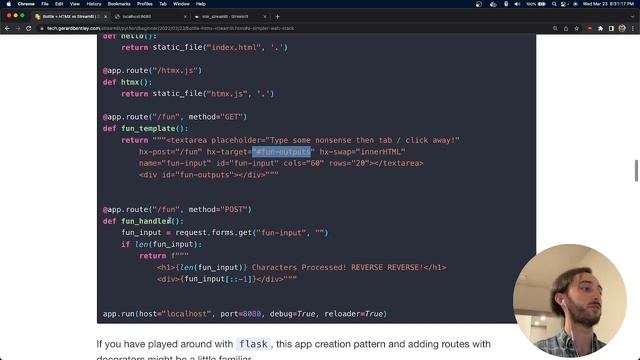Click the Chrome profile avatar
Screen dimensions: 640x360
622,28
